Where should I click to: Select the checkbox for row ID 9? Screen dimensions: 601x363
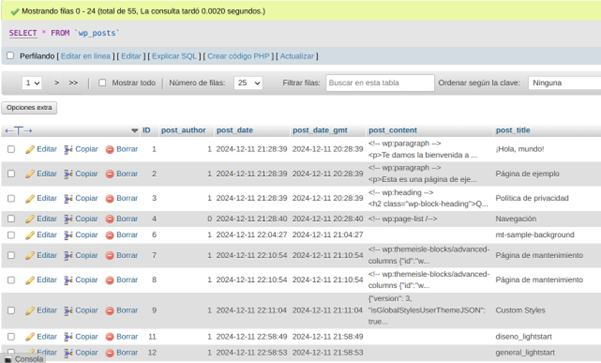point(11,310)
